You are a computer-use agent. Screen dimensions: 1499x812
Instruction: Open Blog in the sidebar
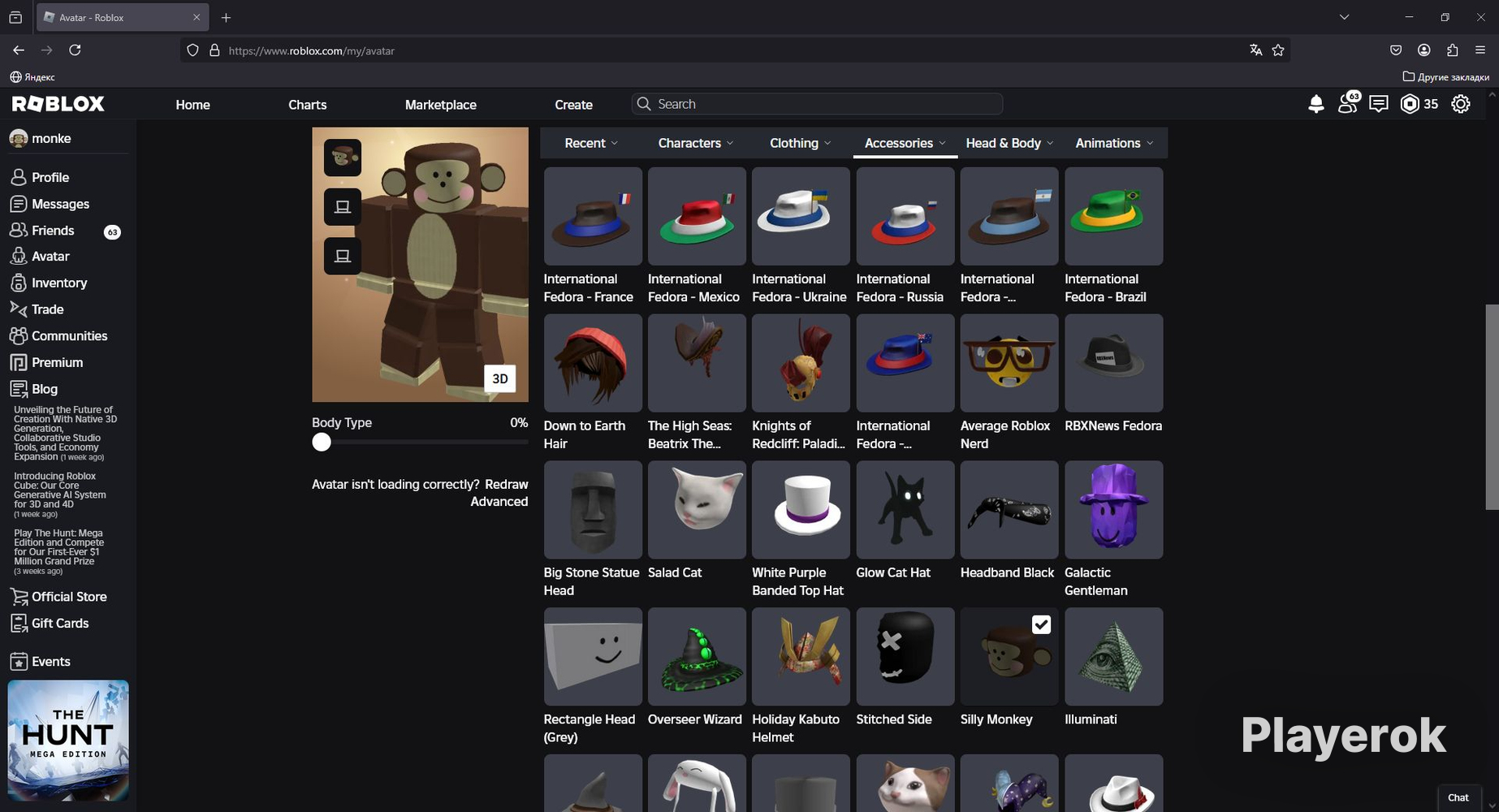[x=33, y=389]
